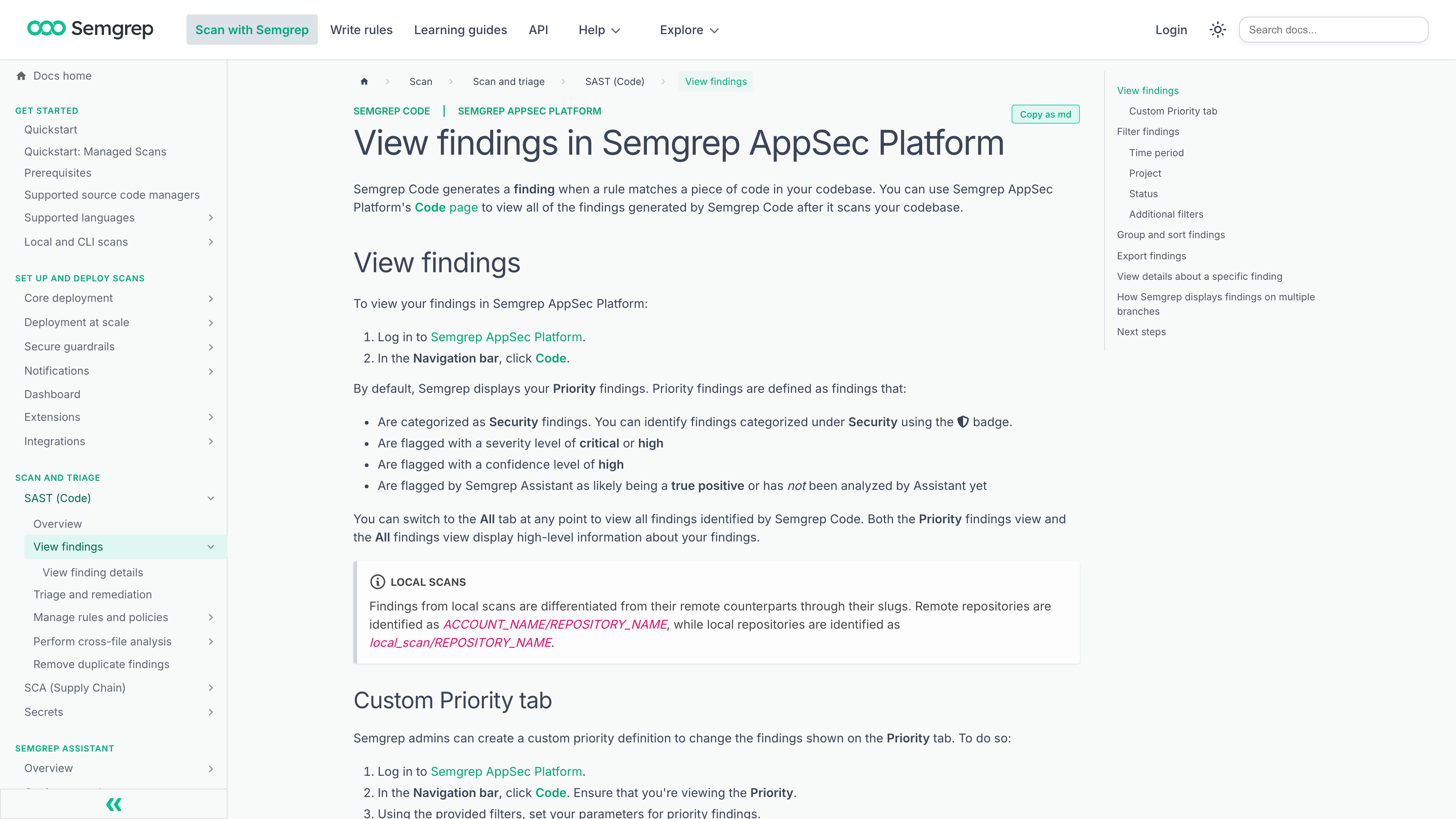Collapse sidebar with double-chevron icon
This screenshot has height=819, width=1456.
(114, 804)
